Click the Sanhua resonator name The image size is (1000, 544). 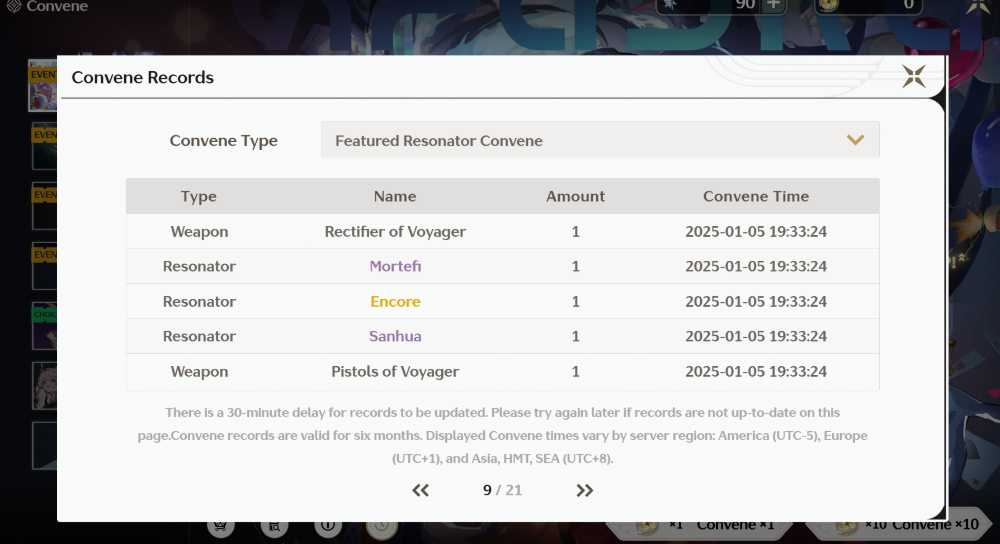(x=395, y=336)
